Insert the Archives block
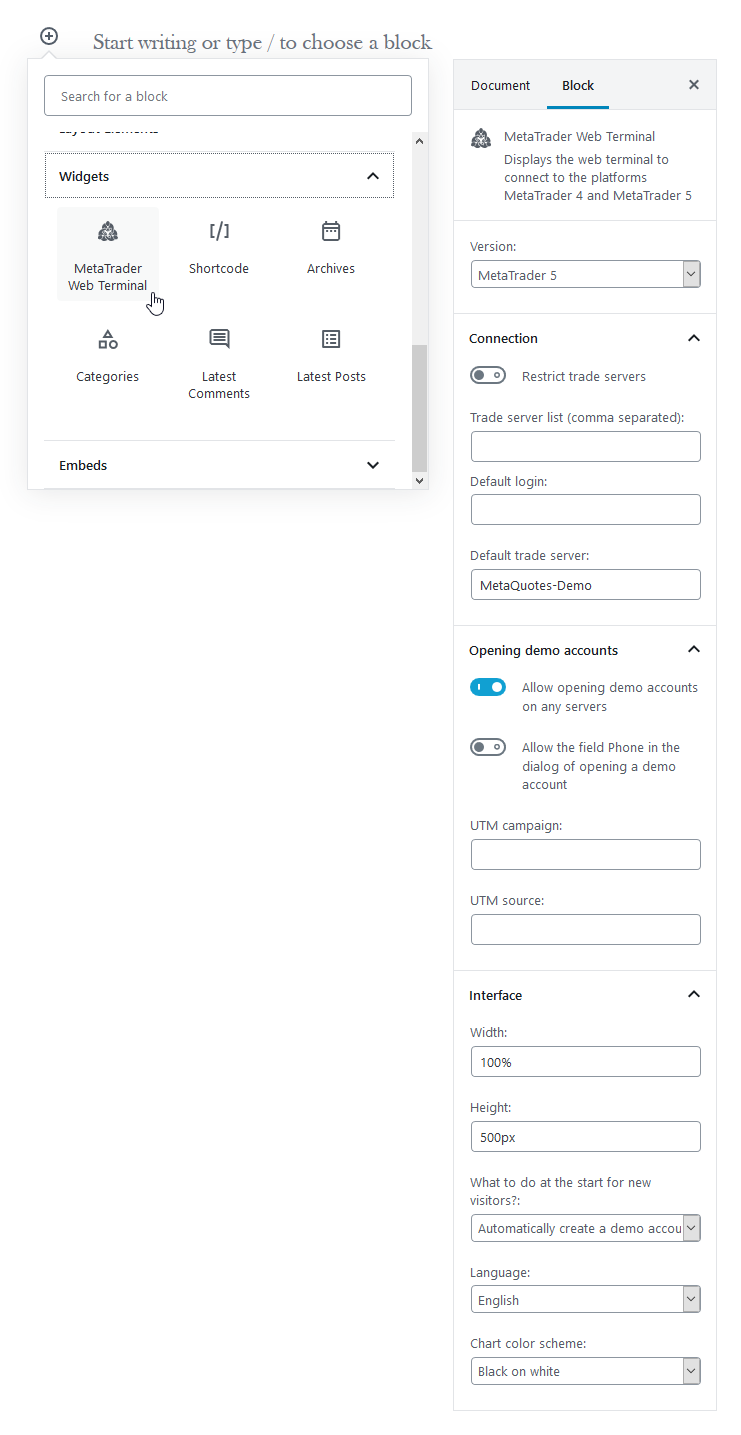This screenshot has width=741, height=1435. [x=331, y=247]
